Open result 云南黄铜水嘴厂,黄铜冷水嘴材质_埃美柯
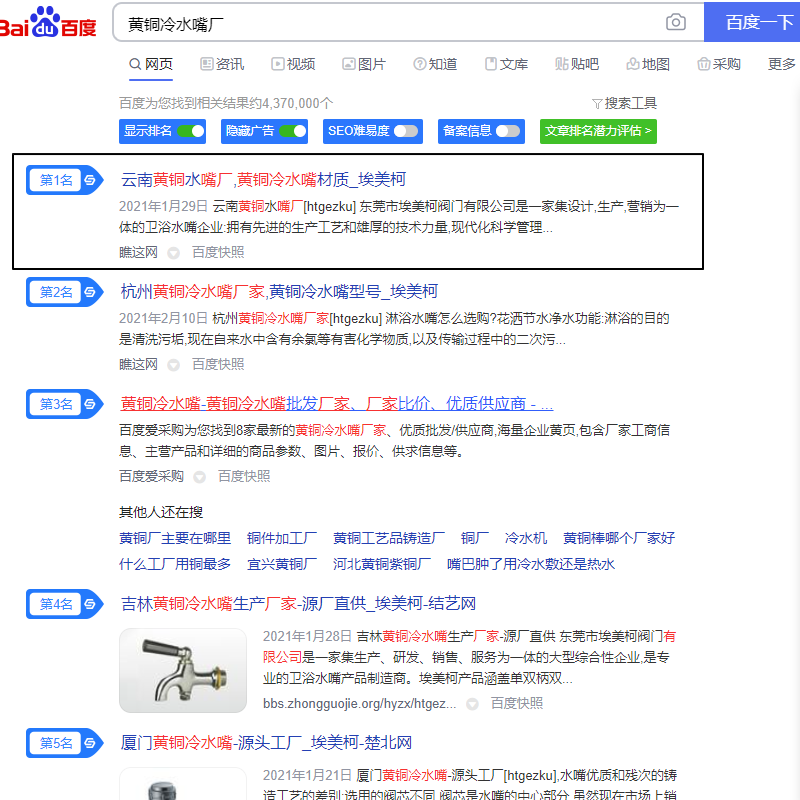 coord(263,180)
